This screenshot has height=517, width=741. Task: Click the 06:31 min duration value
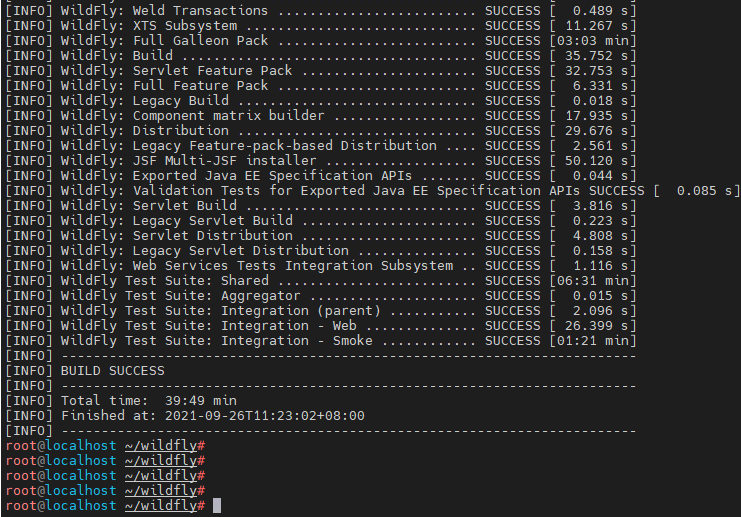(x=593, y=281)
